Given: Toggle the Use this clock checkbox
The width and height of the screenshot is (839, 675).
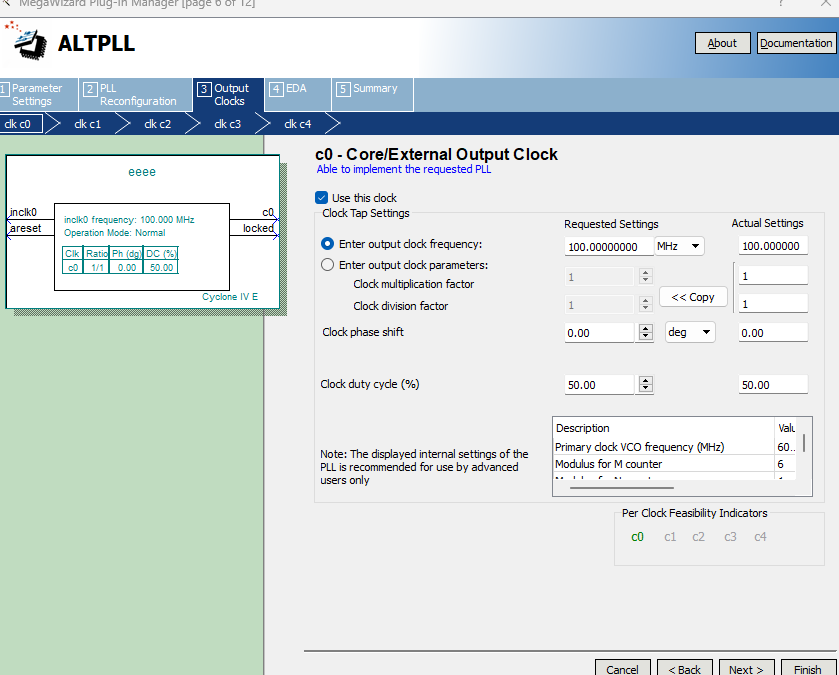Looking at the screenshot, I should point(322,198).
